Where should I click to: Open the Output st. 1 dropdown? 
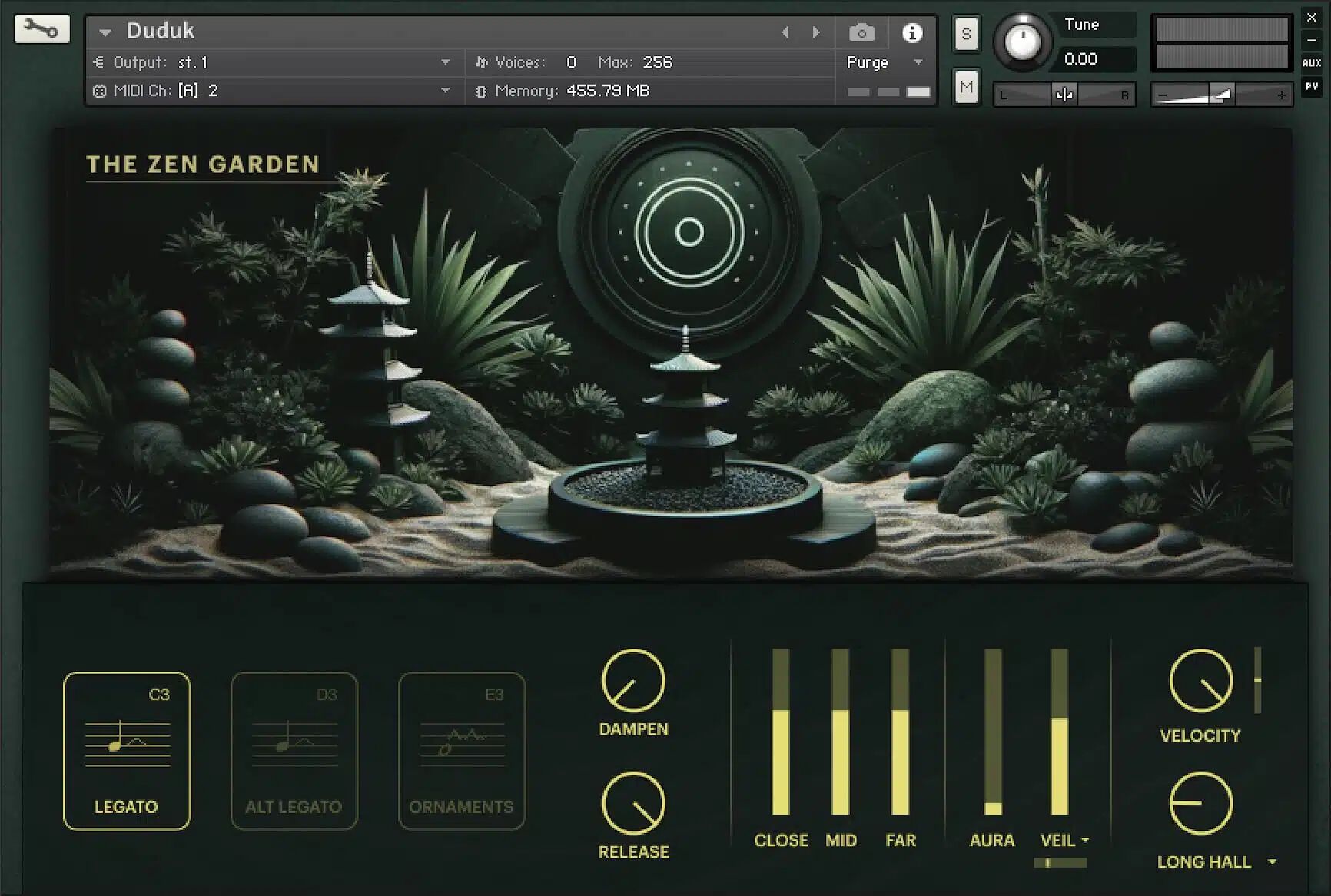coord(446,62)
